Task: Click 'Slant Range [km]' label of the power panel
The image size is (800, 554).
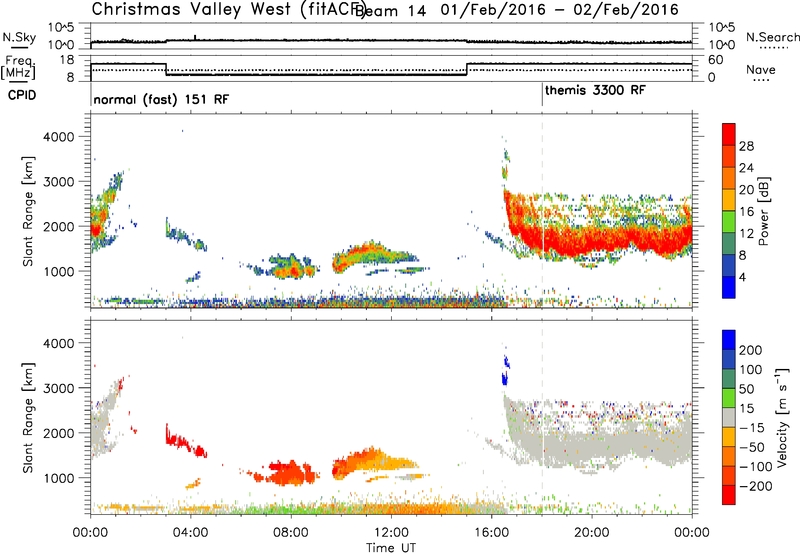Action: pyautogui.click(x=28, y=211)
